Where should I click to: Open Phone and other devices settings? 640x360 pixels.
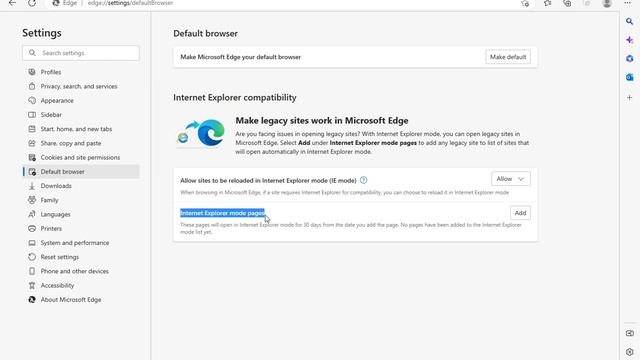click(74, 271)
